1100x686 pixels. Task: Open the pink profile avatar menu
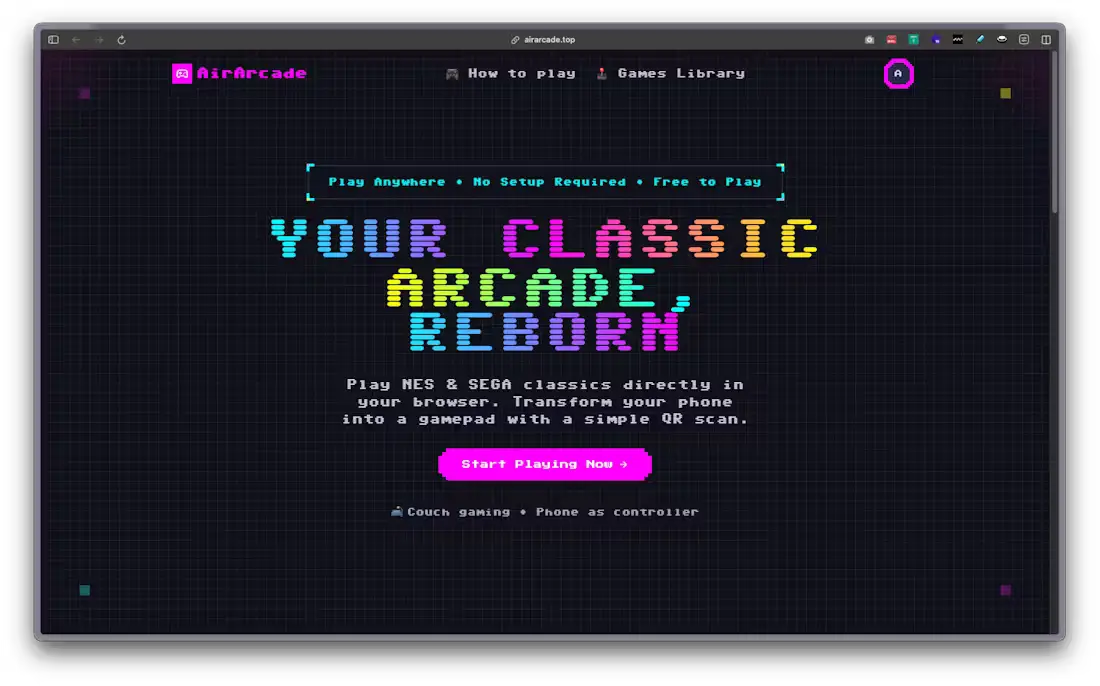898,73
